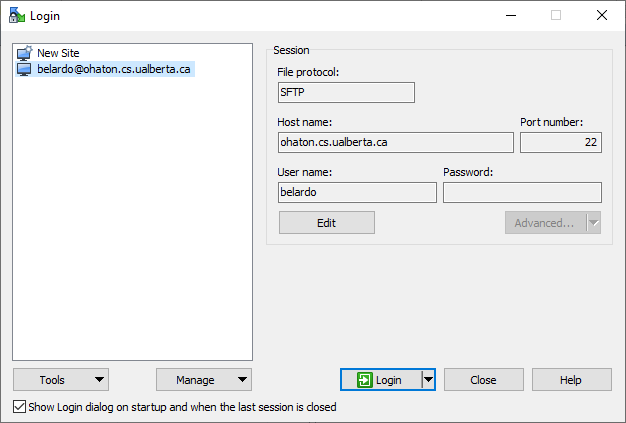Open the Manage dropdown menu
Viewport: 626px width, 423px height.
tap(204, 380)
